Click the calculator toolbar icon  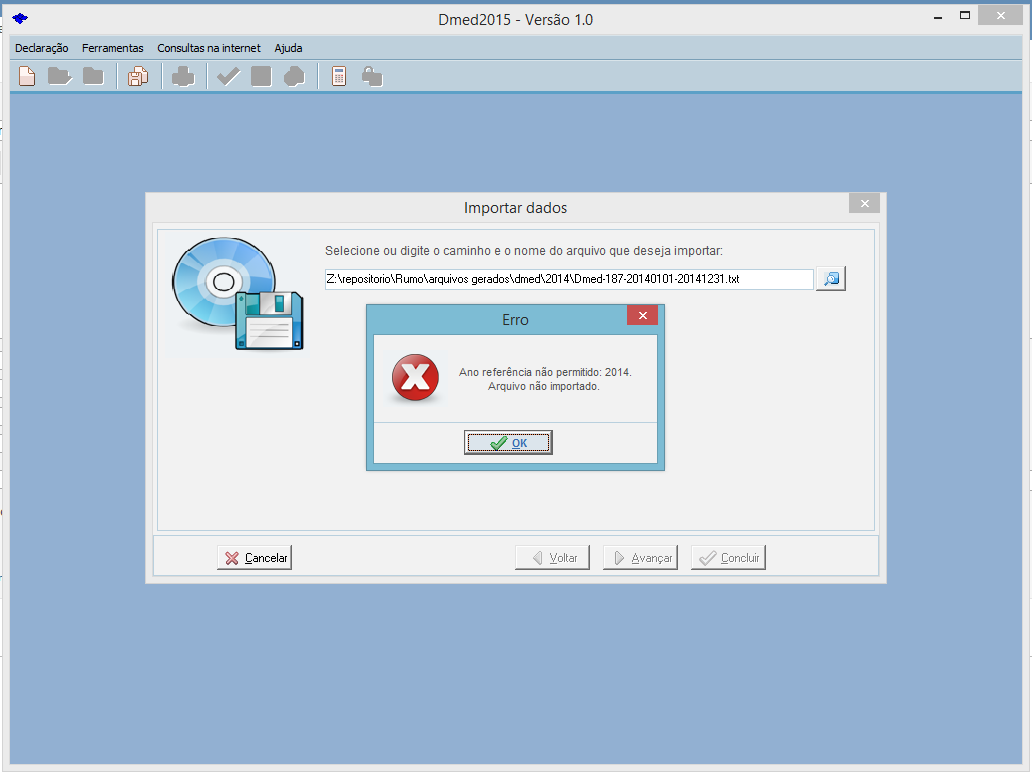click(x=339, y=76)
